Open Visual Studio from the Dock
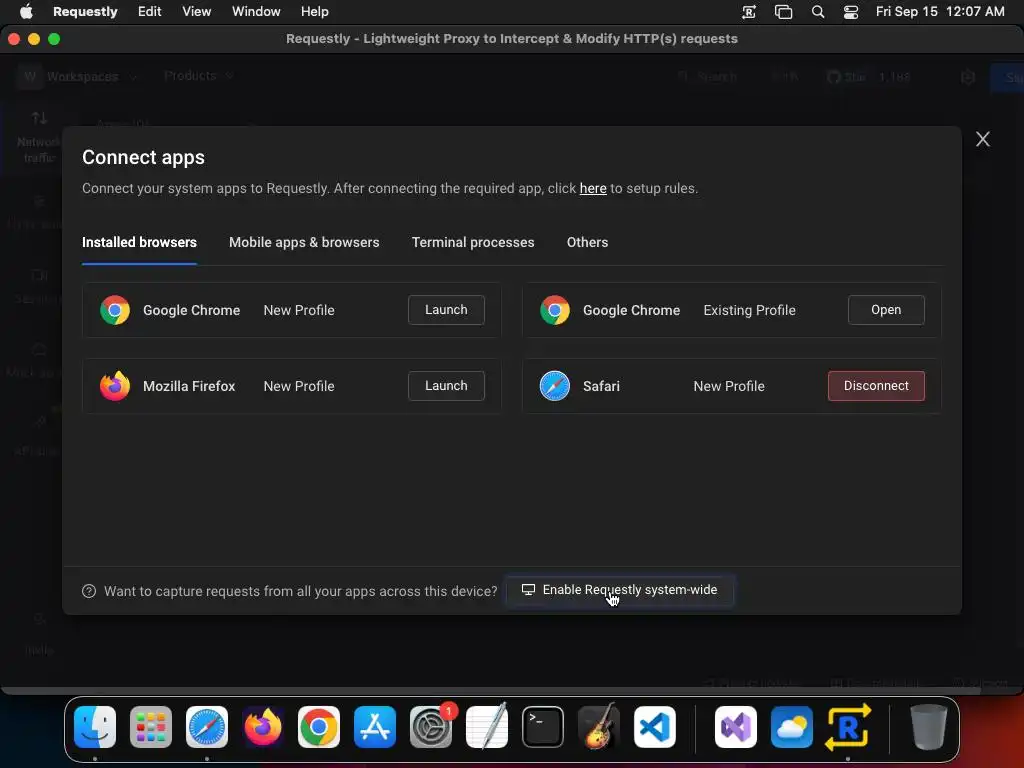 tap(735, 727)
